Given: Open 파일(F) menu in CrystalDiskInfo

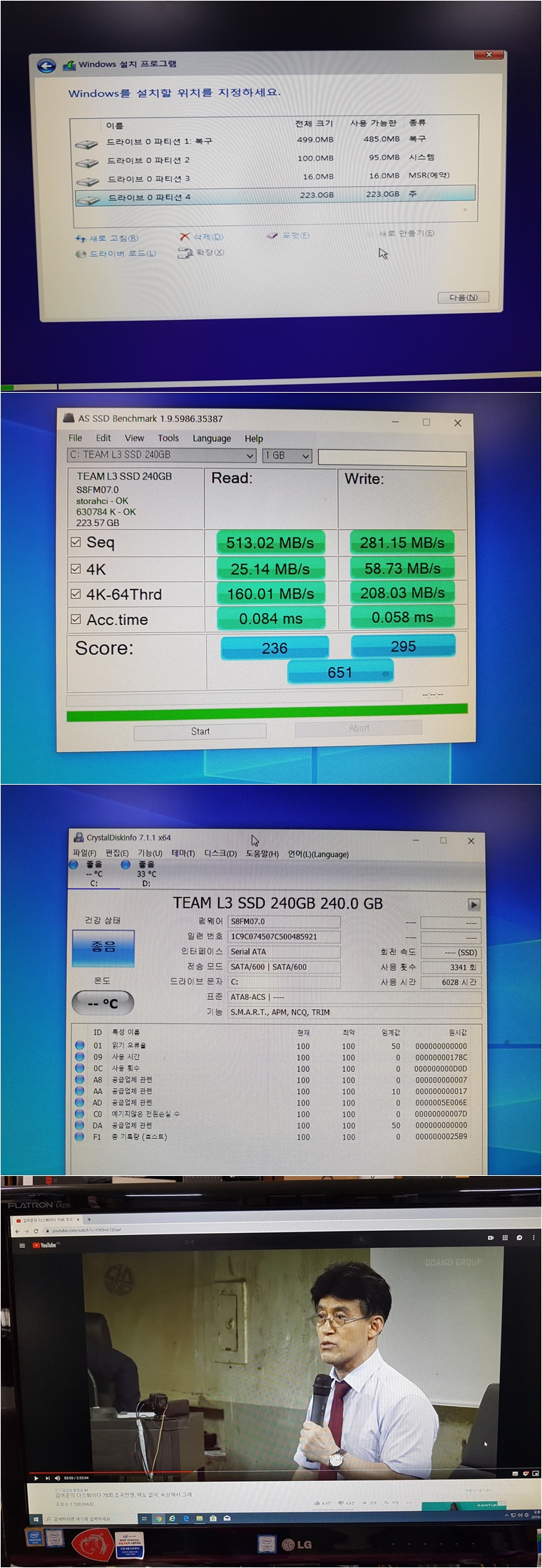Looking at the screenshot, I should tap(85, 852).
